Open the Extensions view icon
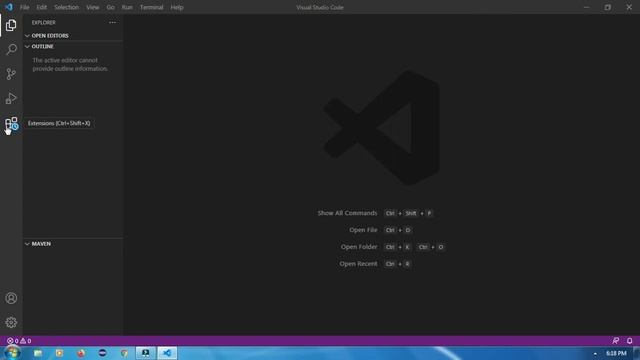The width and height of the screenshot is (640, 360). [11, 123]
